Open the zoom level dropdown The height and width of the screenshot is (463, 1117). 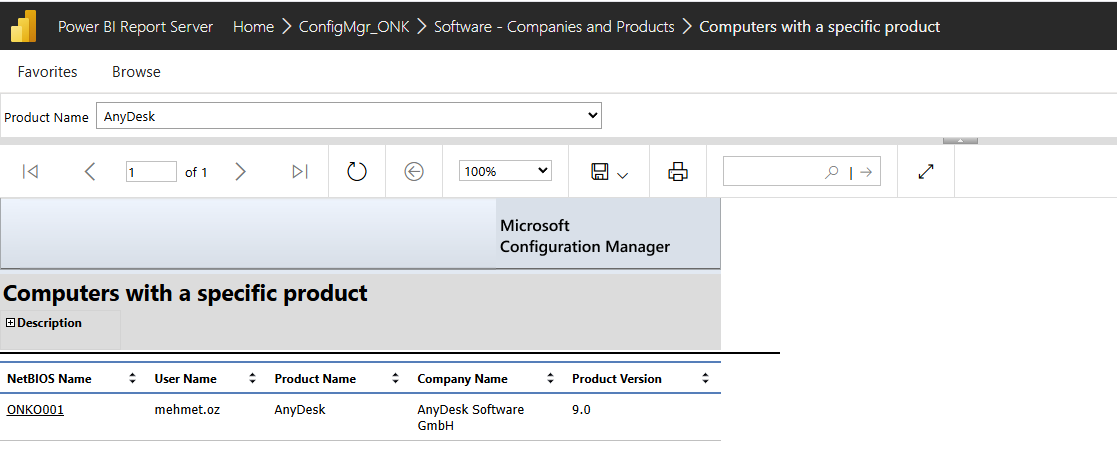click(x=505, y=171)
